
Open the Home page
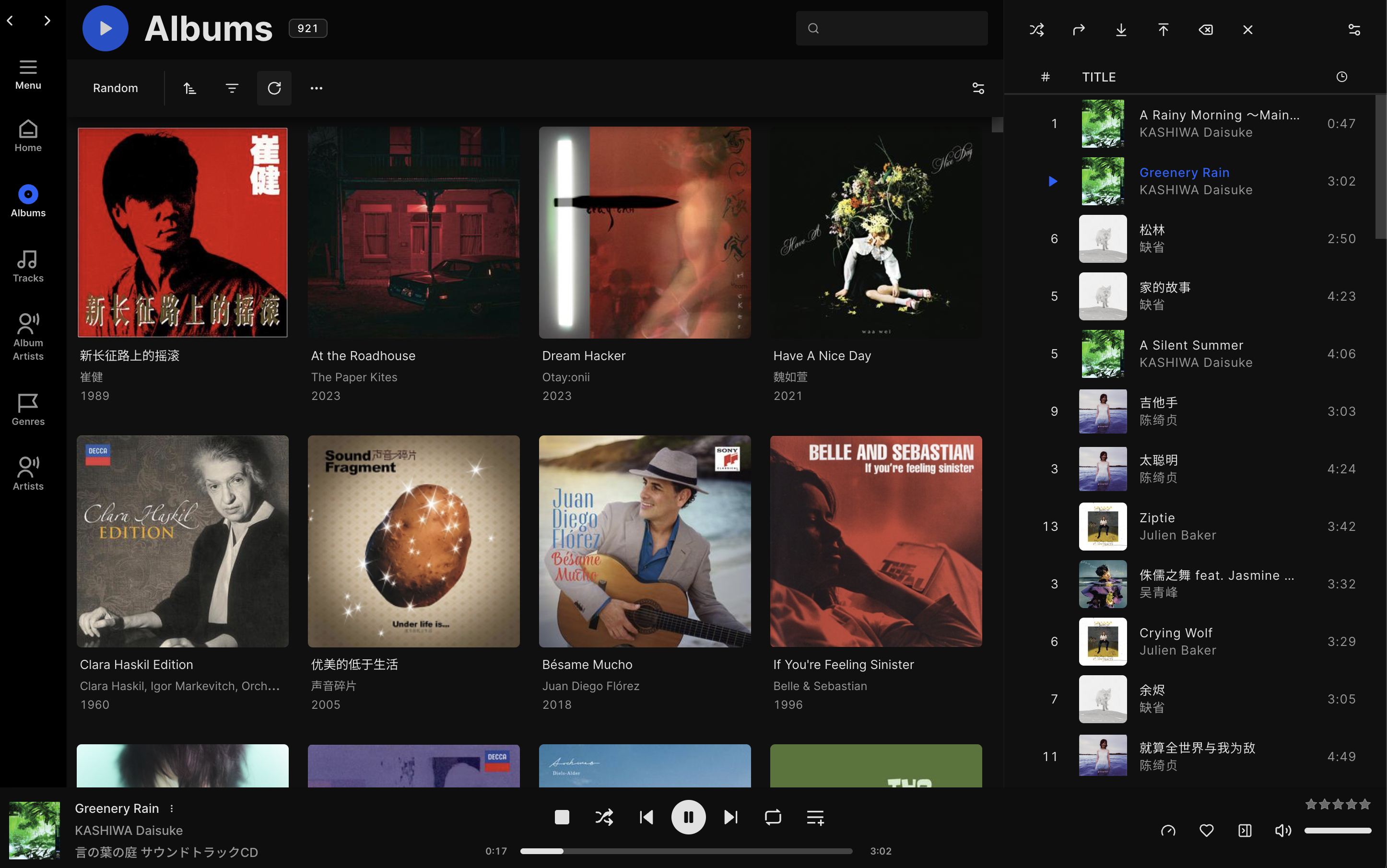(x=27, y=136)
